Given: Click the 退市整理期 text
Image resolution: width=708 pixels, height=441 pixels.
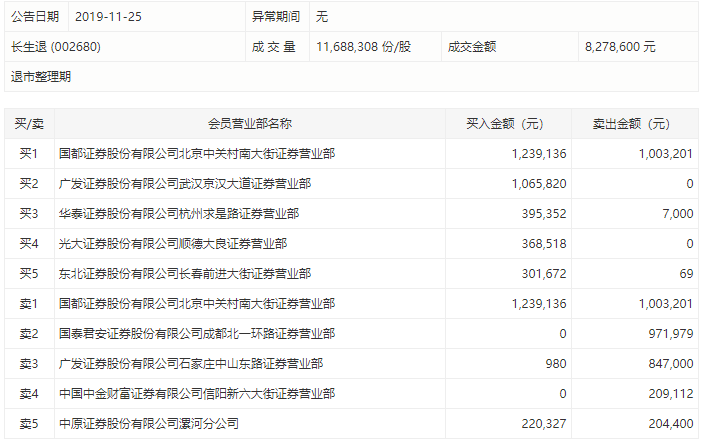Looking at the screenshot, I should point(41,77).
